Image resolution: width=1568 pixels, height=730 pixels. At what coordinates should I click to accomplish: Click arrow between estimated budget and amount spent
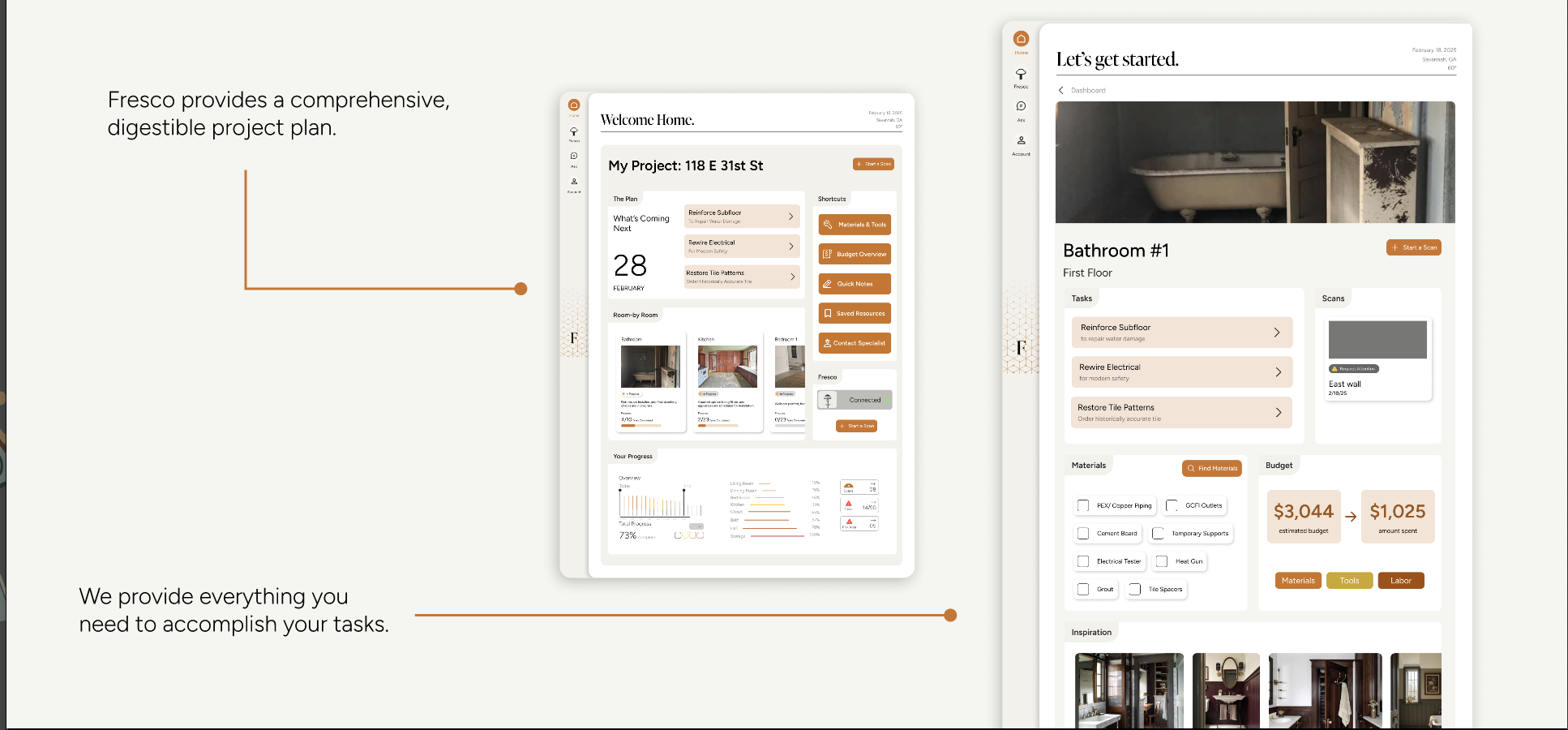(1351, 516)
